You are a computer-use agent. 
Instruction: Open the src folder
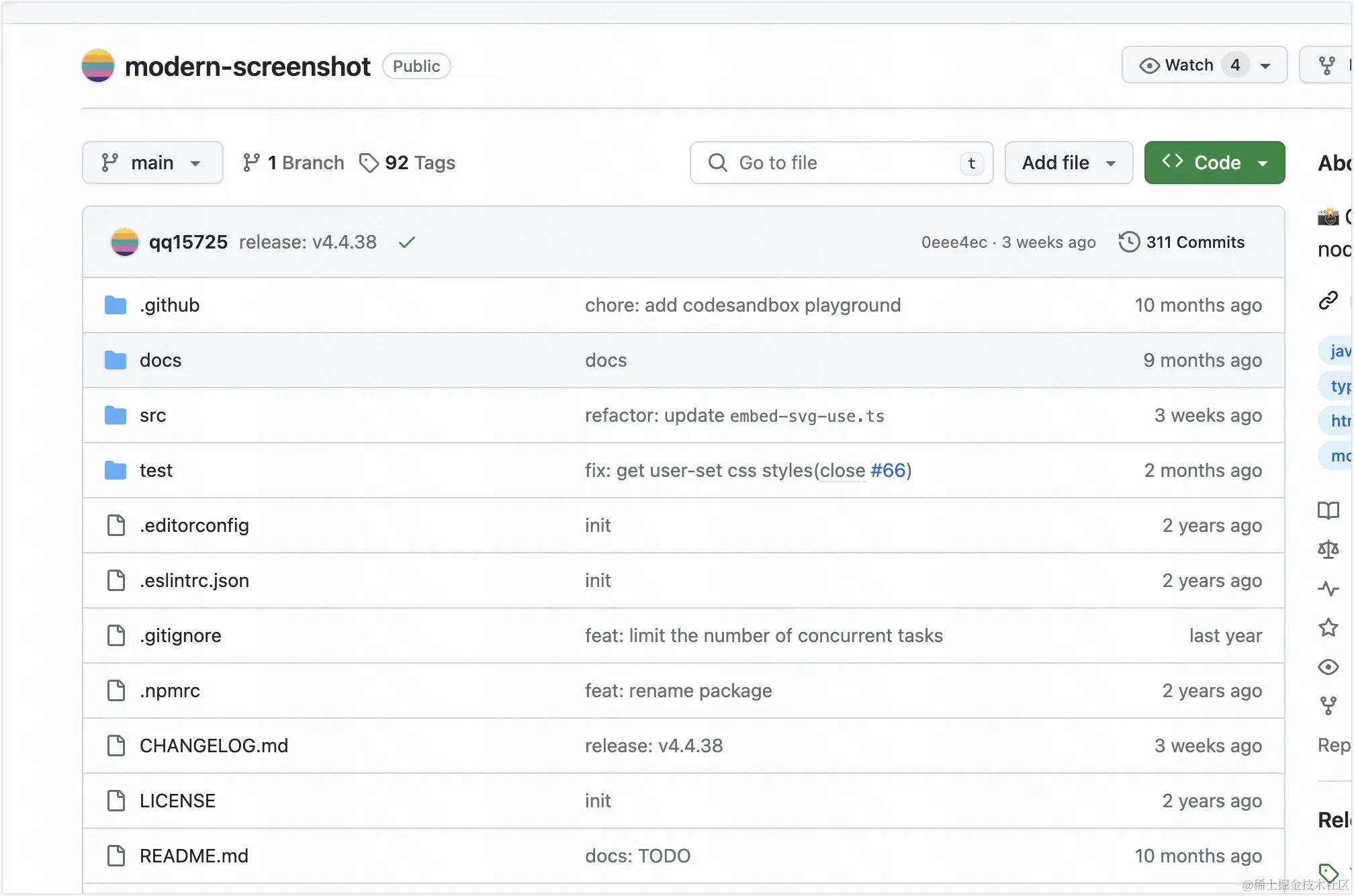click(x=152, y=415)
